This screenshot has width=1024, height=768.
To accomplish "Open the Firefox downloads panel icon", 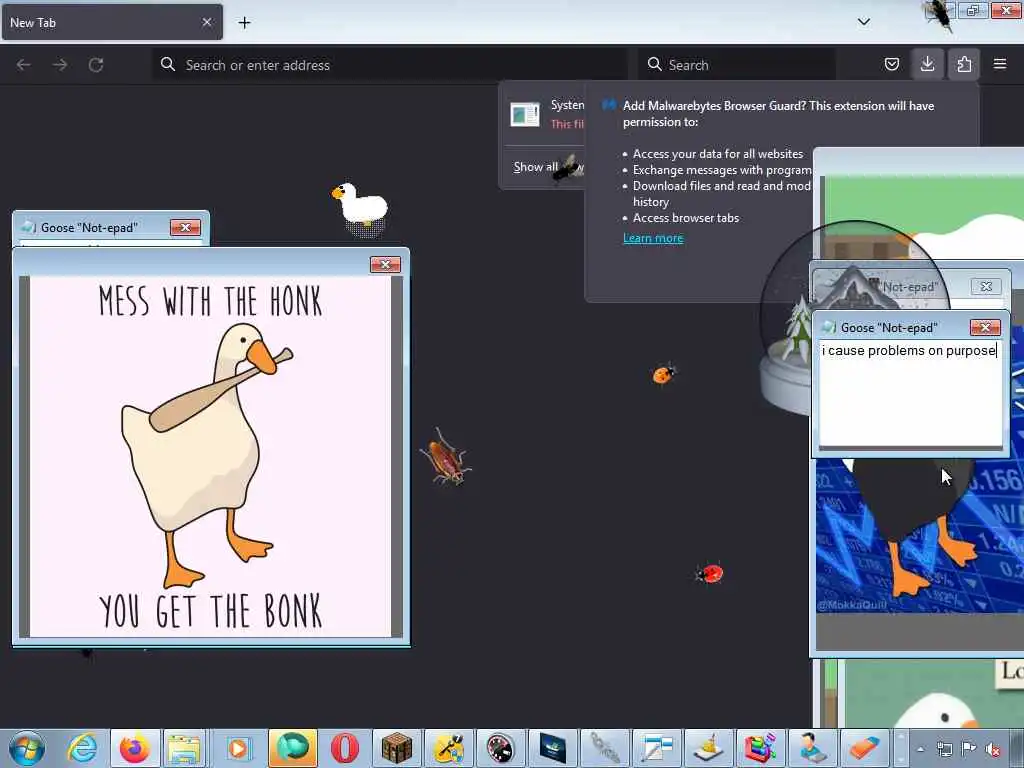I will click(927, 64).
